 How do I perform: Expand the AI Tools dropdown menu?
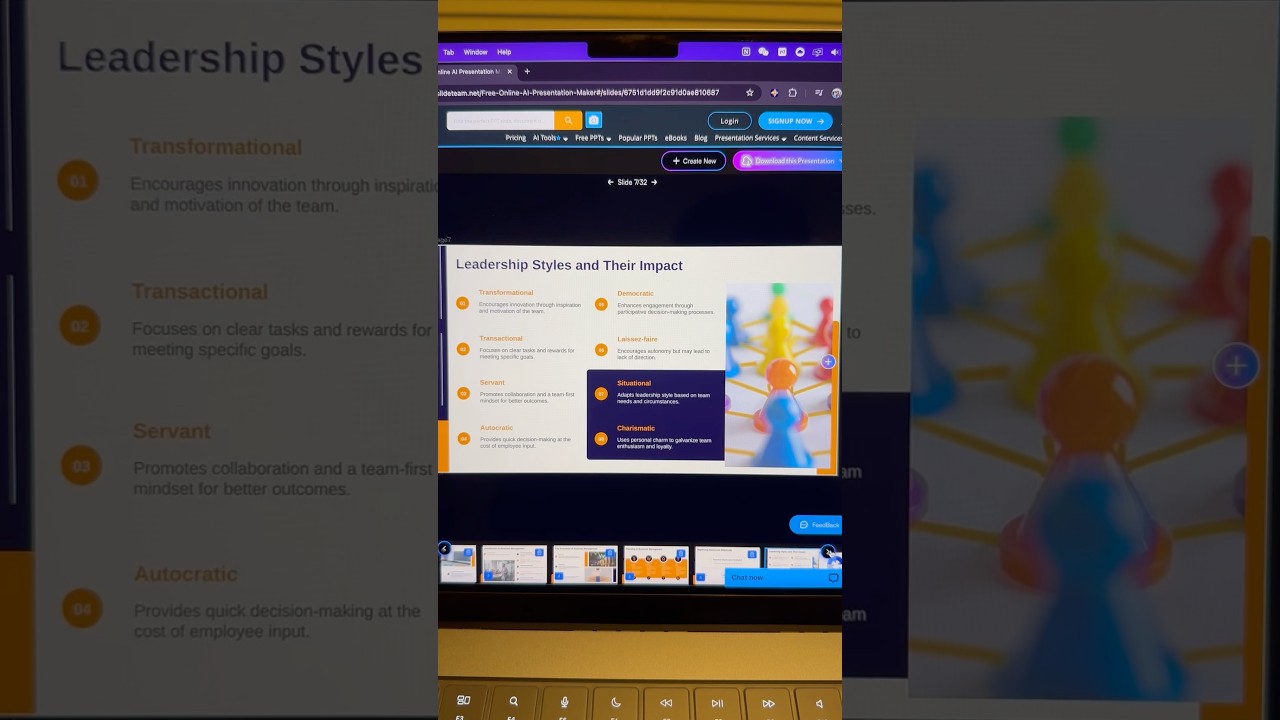click(550, 138)
